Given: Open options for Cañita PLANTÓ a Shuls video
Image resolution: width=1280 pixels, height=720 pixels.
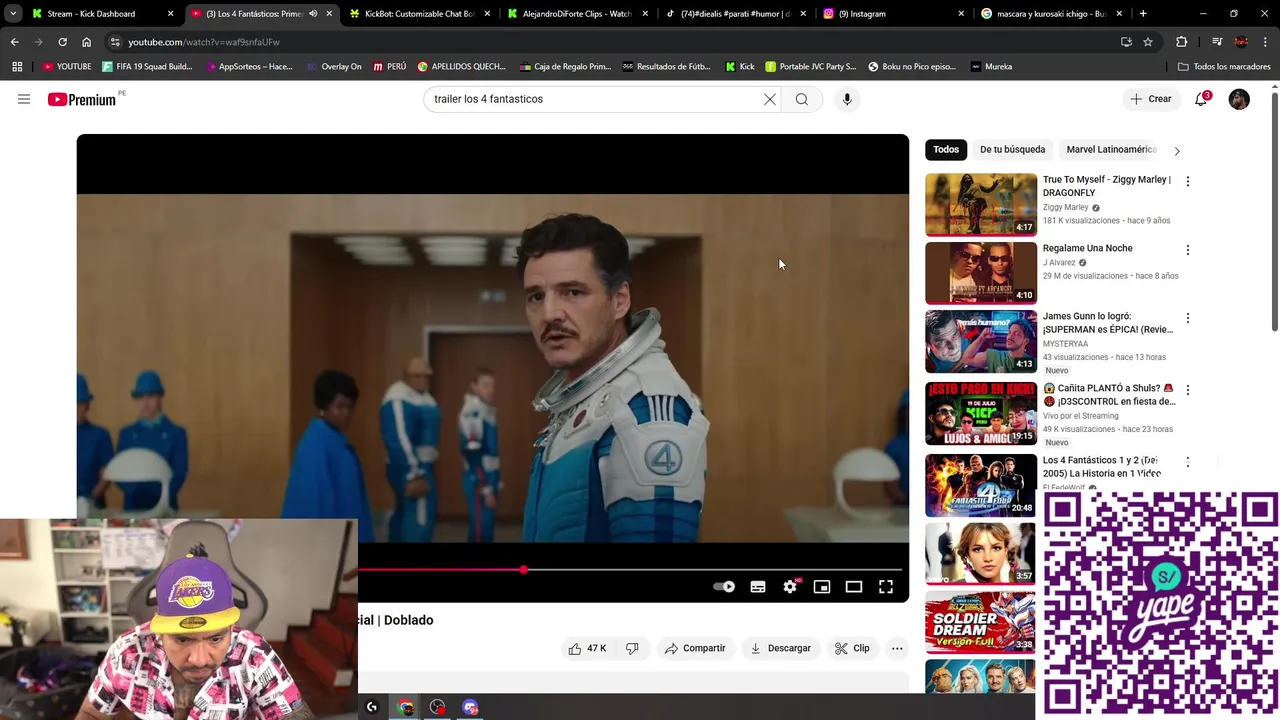Looking at the screenshot, I should click(1188, 390).
